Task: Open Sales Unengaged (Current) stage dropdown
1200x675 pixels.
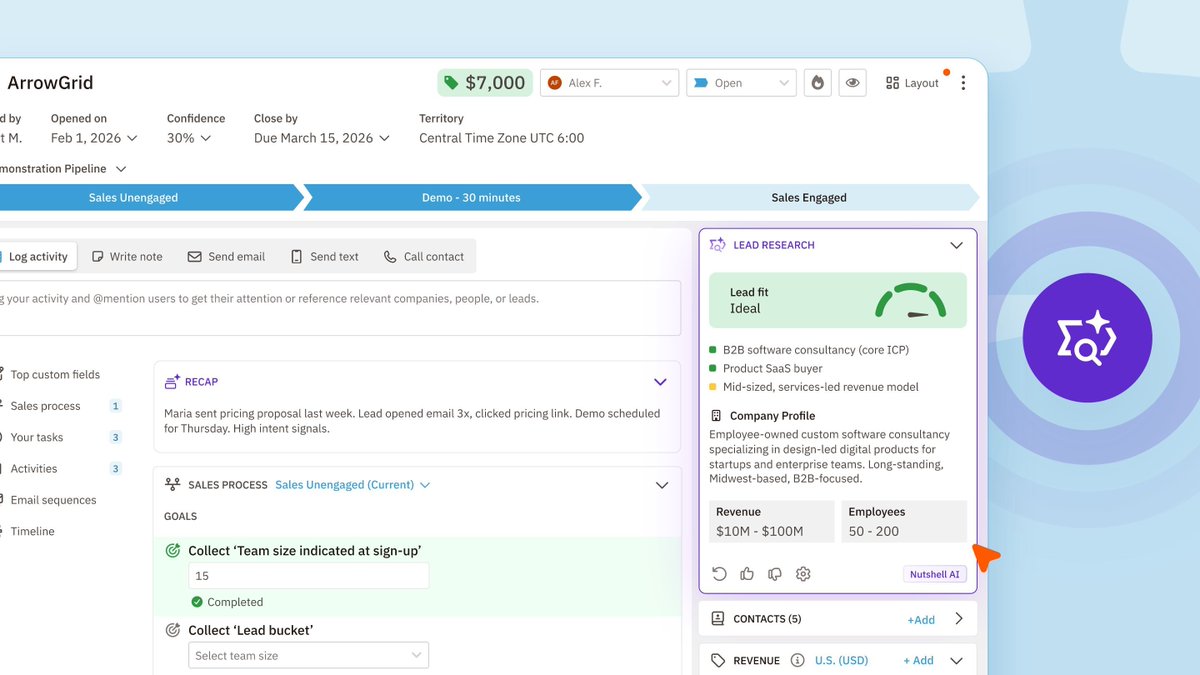Action: (353, 485)
